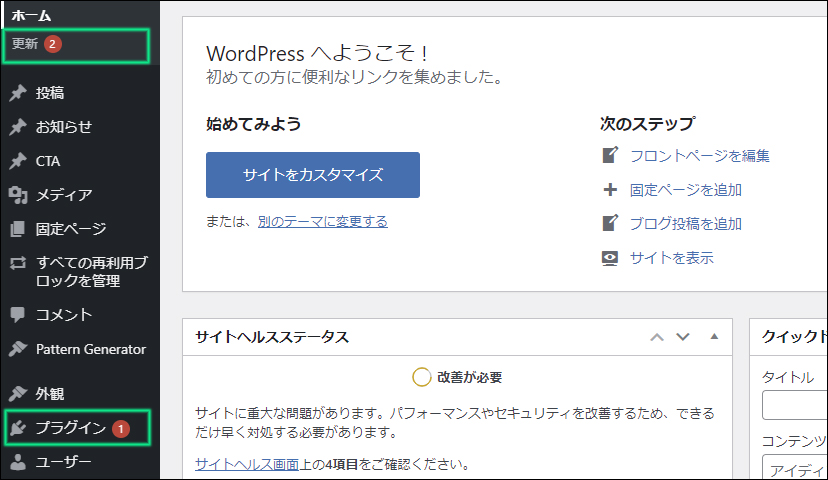Click the pin icon beside 投稿
Viewport: 828px width, 480px height.
pos(17,93)
